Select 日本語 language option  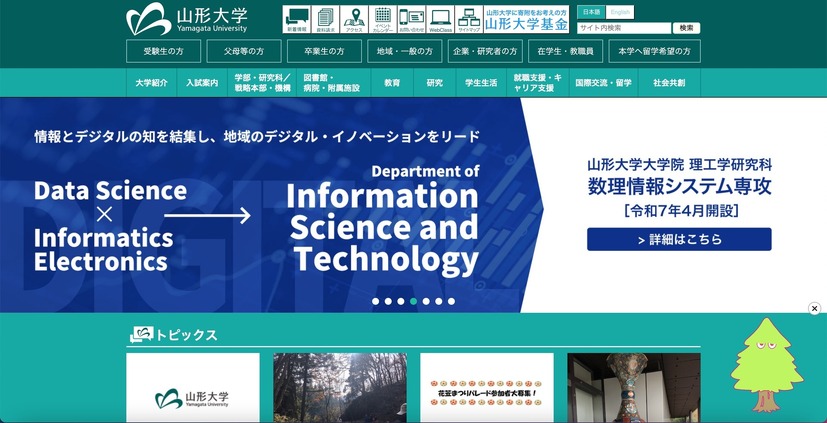[x=590, y=11]
